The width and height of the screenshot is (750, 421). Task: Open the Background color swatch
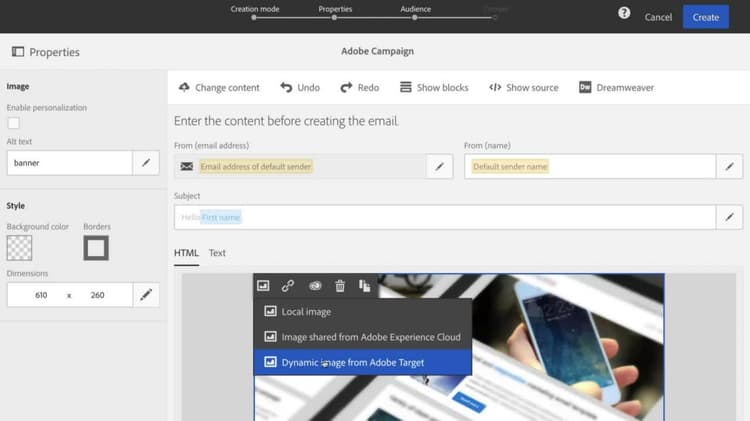[19, 248]
